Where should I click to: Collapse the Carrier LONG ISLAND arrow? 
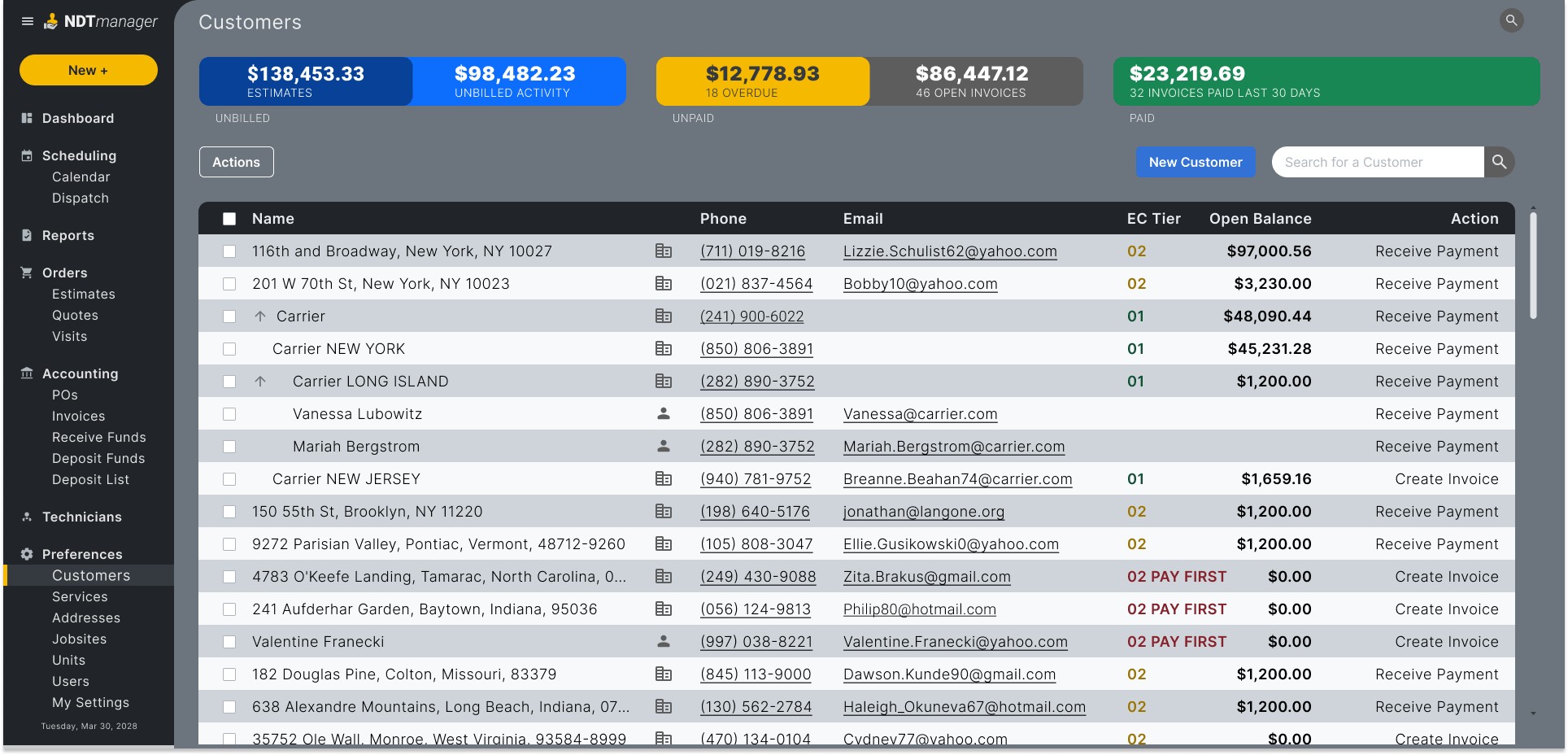click(x=260, y=381)
